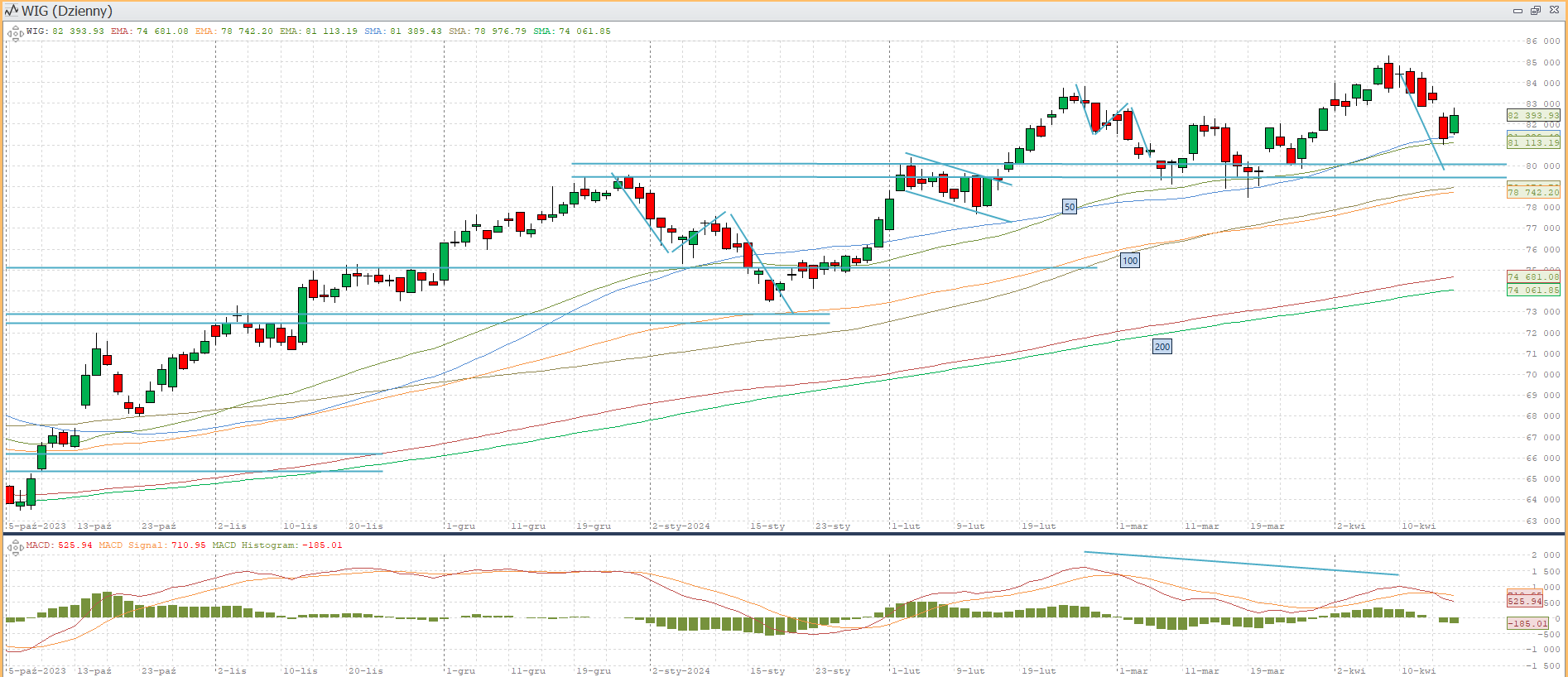Select the moving average marker labeled 200
The width and height of the screenshot is (1568, 677).
1162,347
